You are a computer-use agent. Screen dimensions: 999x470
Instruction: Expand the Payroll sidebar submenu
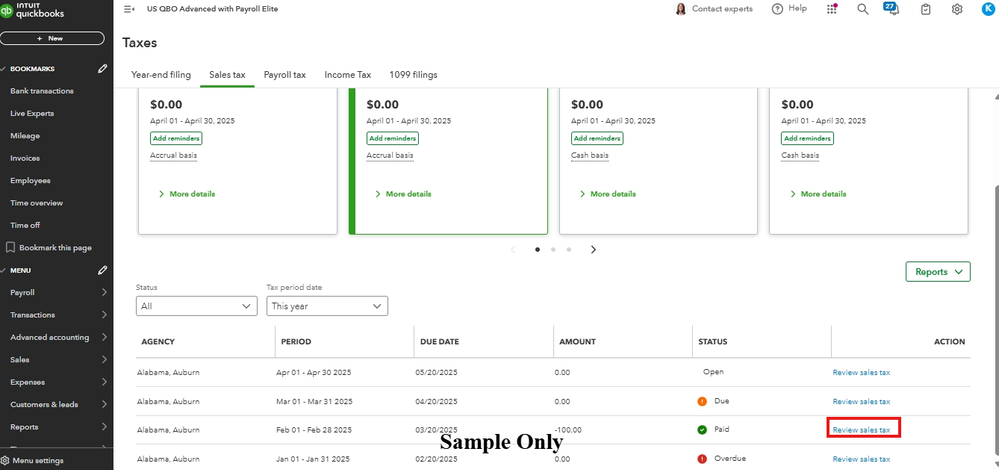(x=104, y=293)
